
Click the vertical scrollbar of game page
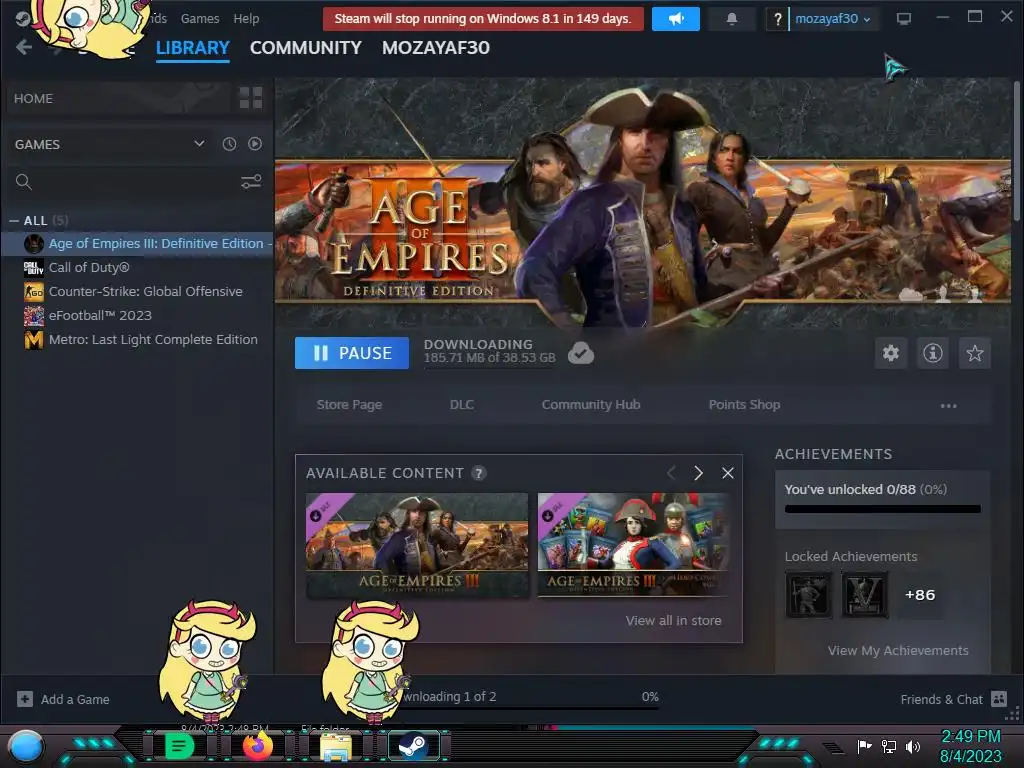point(1017,150)
